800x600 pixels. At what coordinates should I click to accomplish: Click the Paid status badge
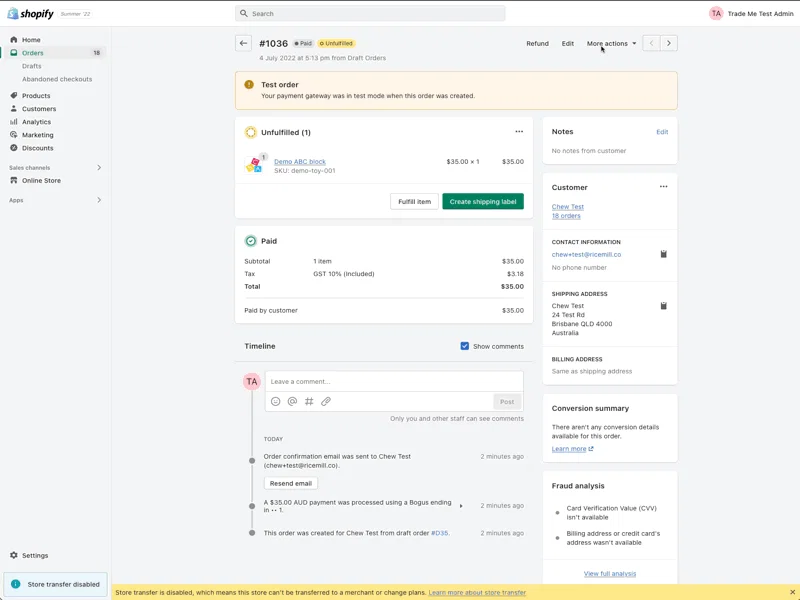[x=303, y=44]
